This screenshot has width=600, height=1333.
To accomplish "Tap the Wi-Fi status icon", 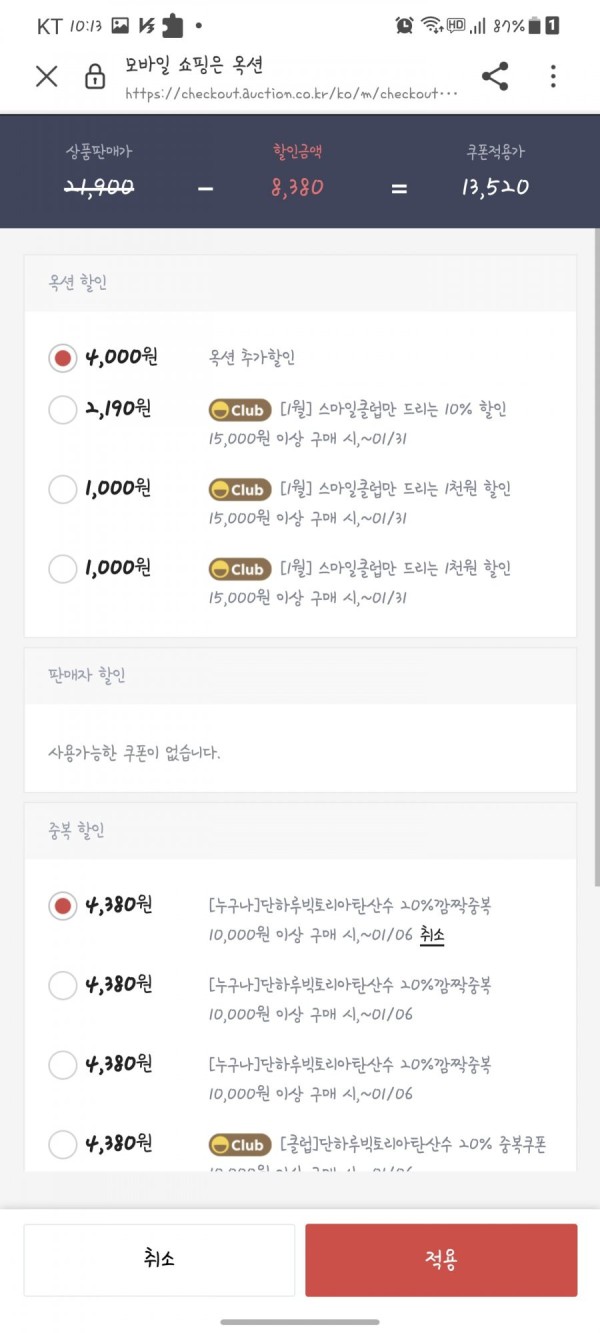I will (x=431, y=26).
